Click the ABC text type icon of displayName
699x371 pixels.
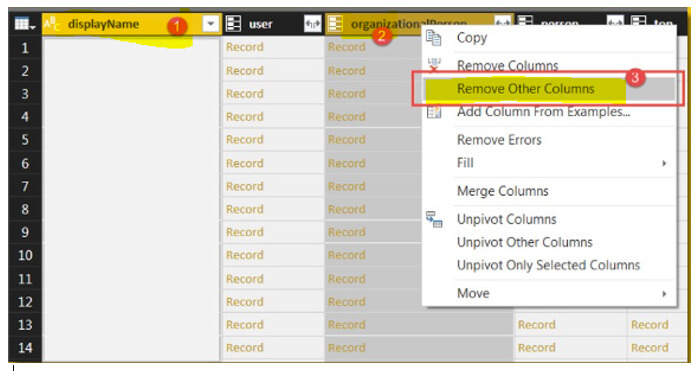coord(52,24)
